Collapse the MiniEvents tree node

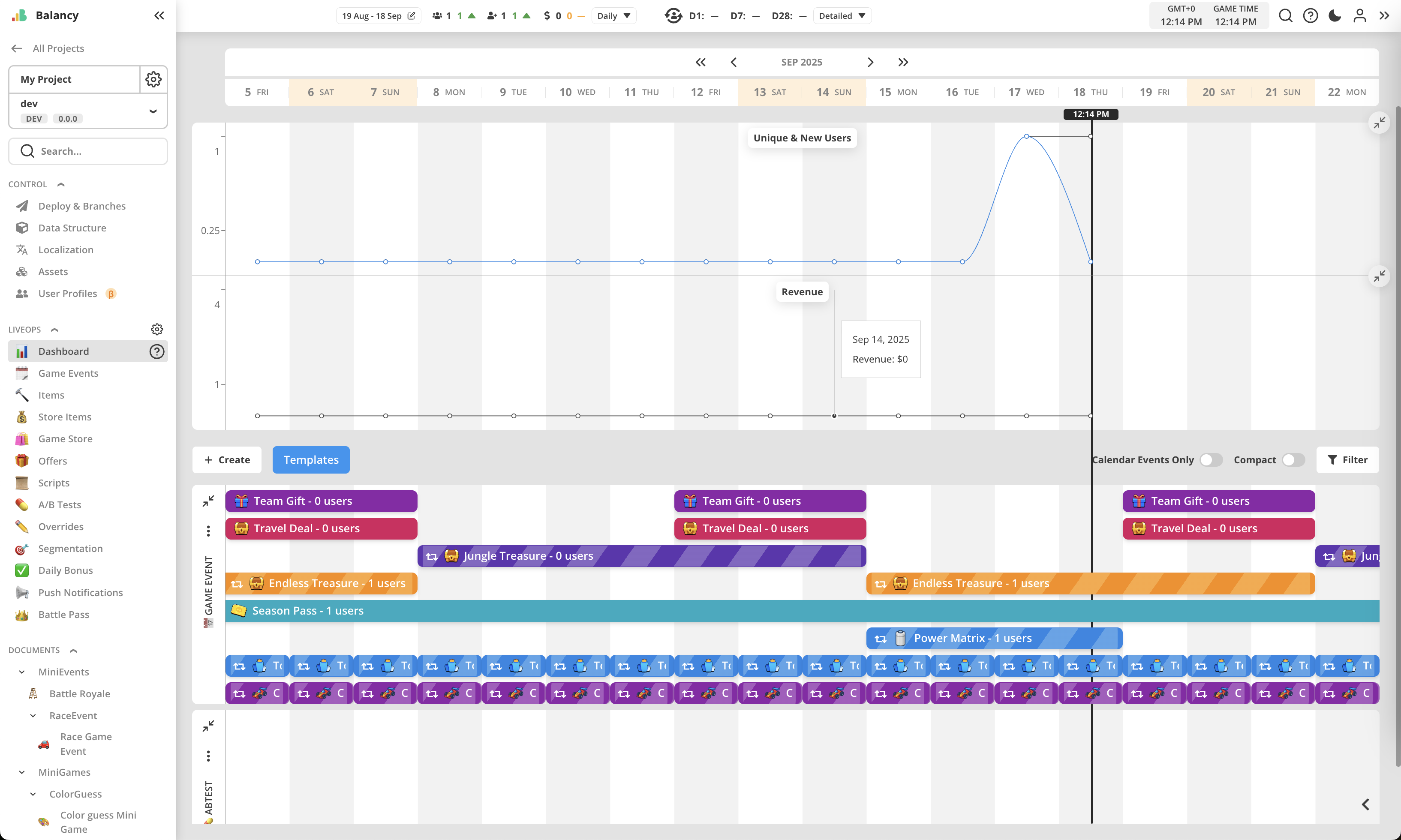[22, 672]
